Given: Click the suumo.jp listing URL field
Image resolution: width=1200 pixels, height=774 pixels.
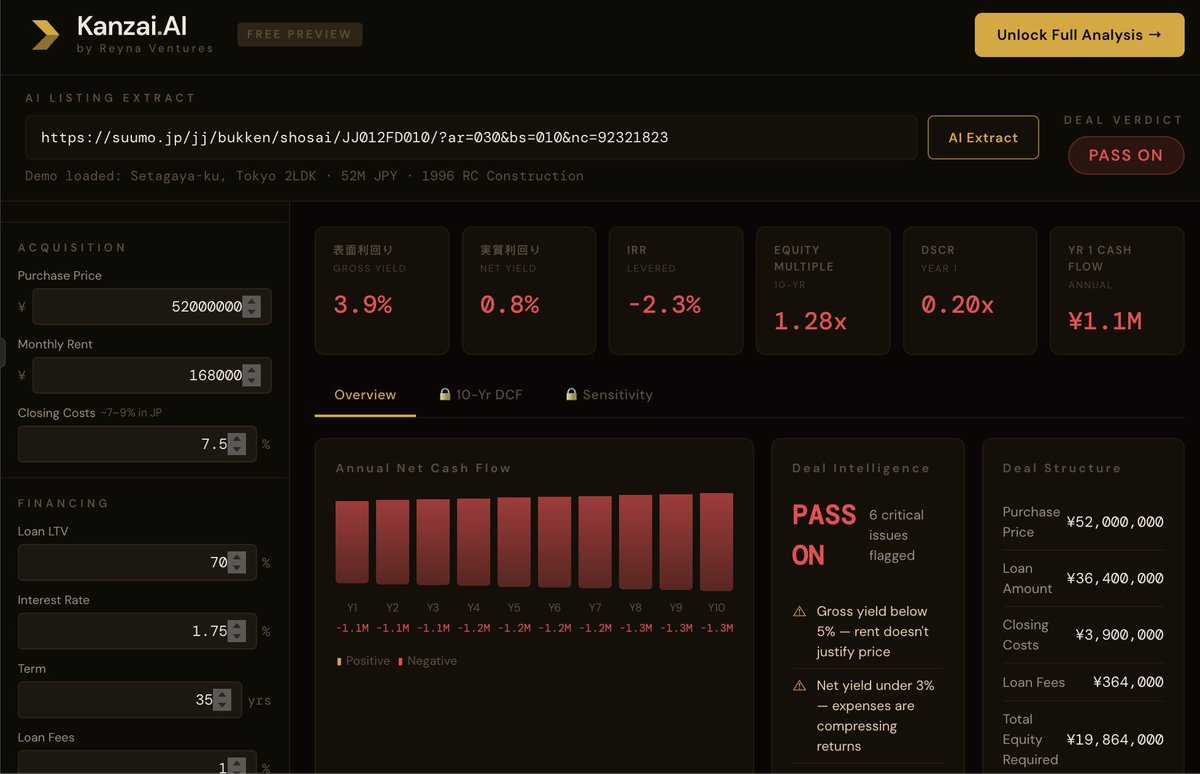Looking at the screenshot, I should pyautogui.click(x=471, y=137).
